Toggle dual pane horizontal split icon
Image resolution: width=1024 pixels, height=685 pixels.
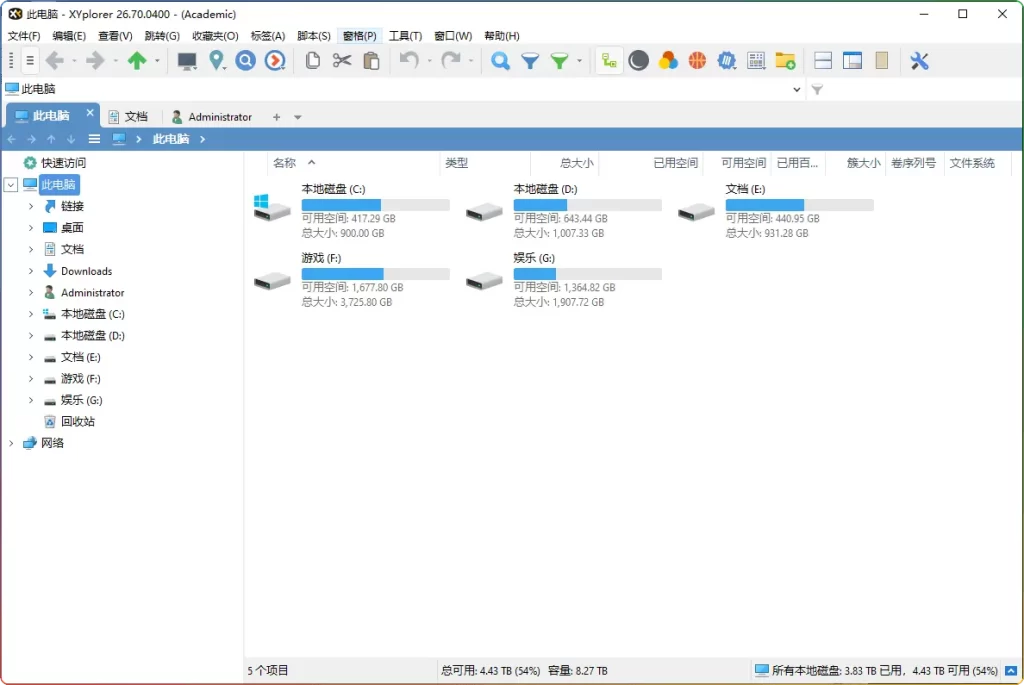point(823,61)
